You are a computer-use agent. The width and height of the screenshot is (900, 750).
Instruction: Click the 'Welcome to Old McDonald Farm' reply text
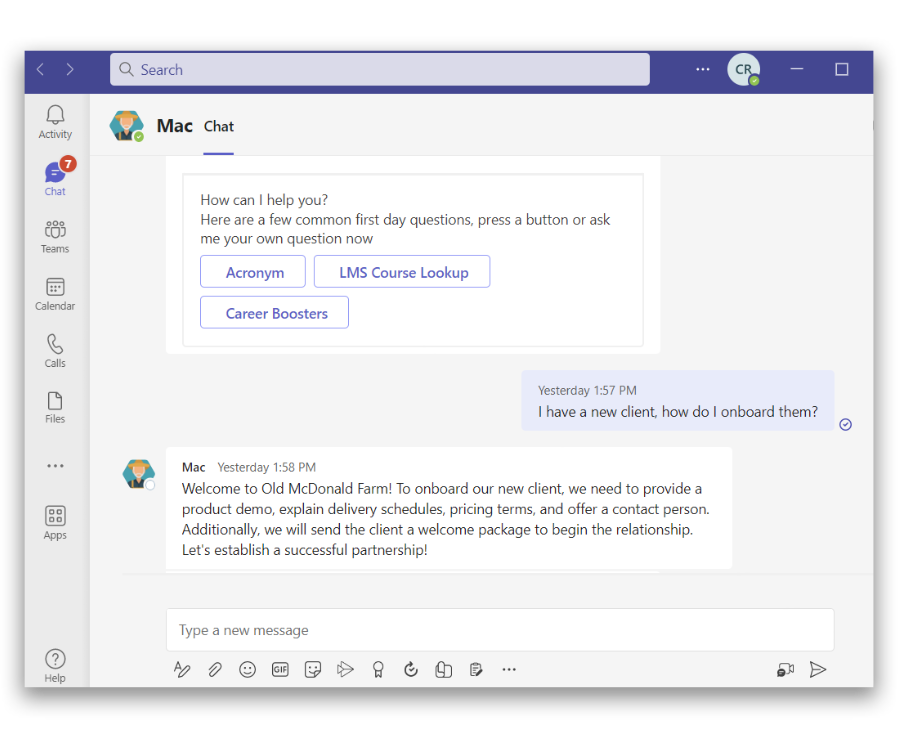pos(445,519)
